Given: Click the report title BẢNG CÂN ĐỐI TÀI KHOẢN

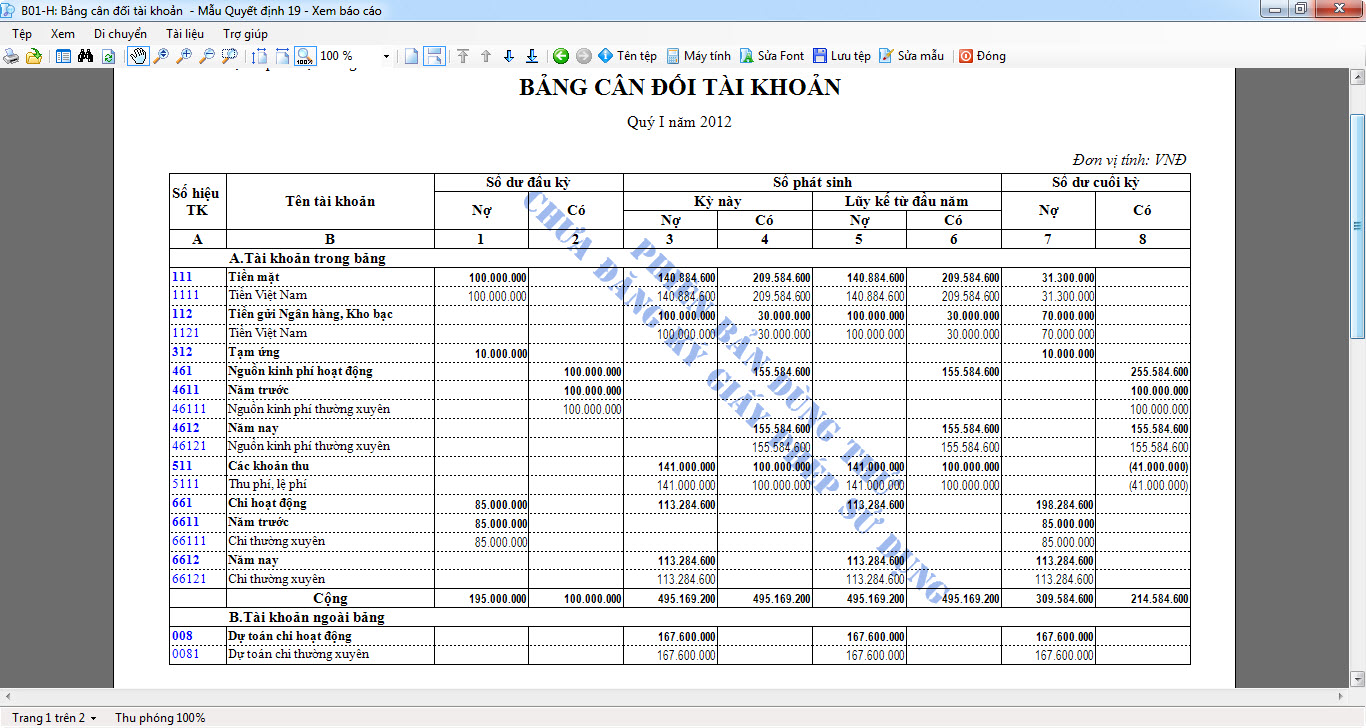Looking at the screenshot, I should (x=680, y=87).
